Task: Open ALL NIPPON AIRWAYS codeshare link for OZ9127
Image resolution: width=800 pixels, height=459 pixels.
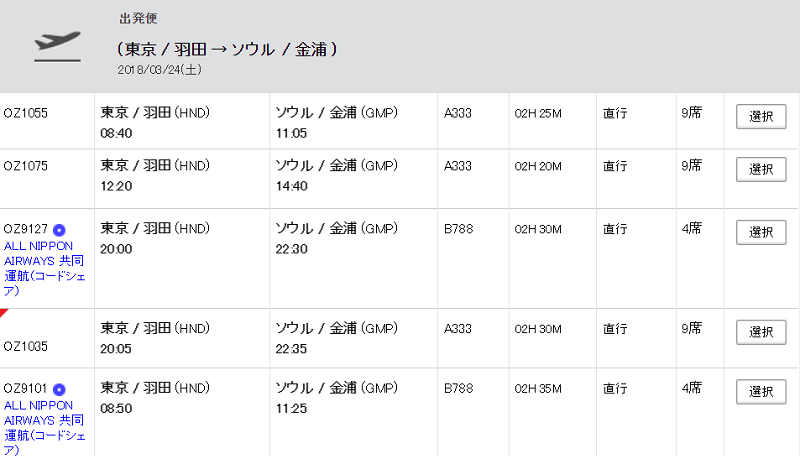Action: pyautogui.click(x=44, y=268)
